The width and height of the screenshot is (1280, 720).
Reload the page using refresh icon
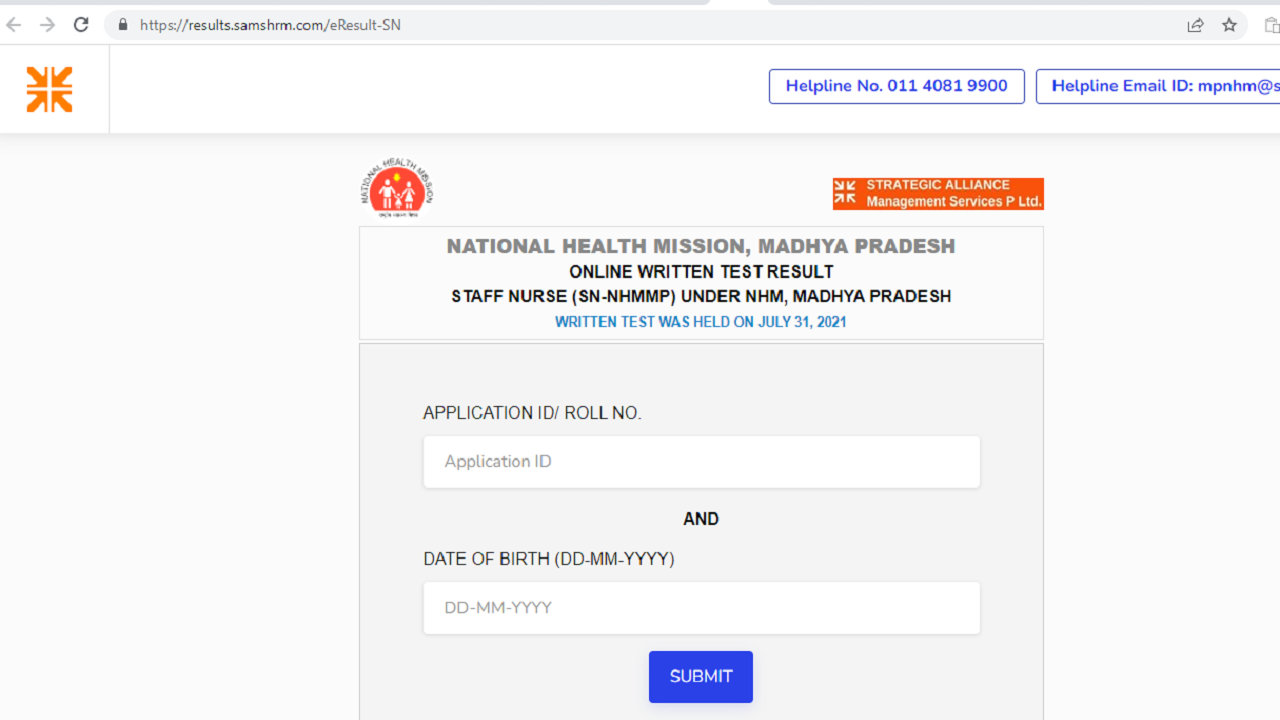coord(80,25)
